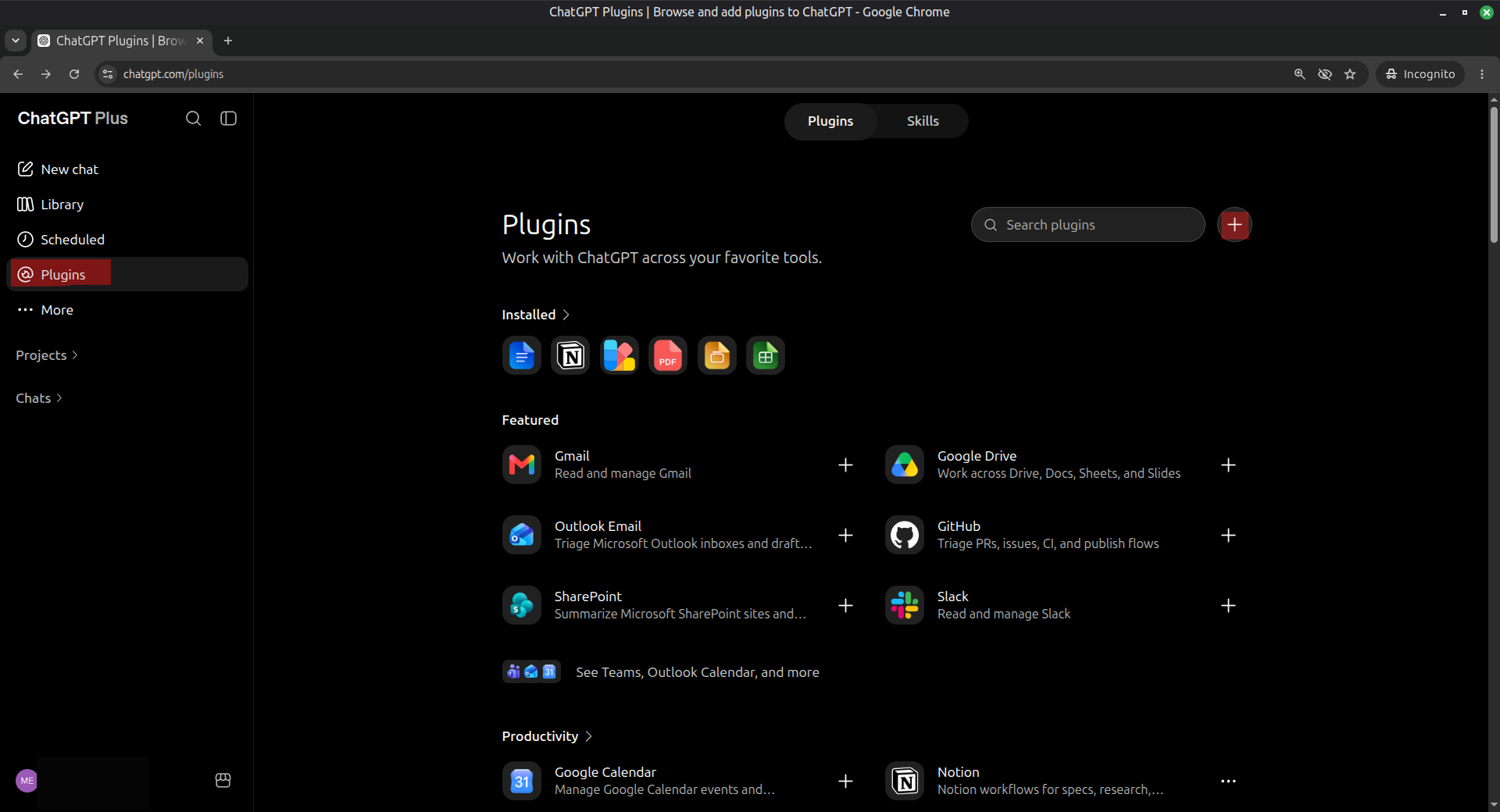Open the Google Drive plugin title

click(x=977, y=456)
